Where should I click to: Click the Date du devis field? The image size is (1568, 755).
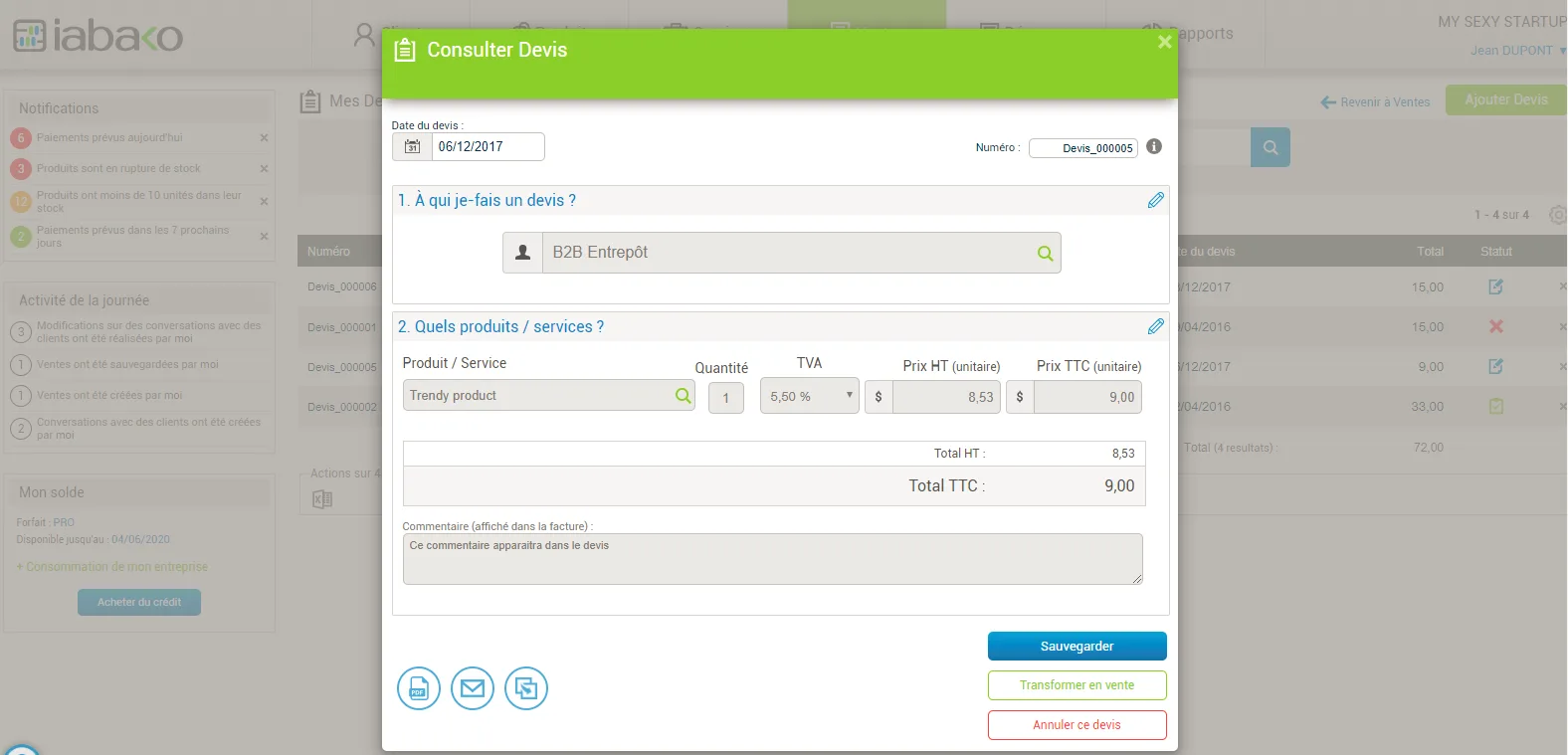(x=488, y=146)
